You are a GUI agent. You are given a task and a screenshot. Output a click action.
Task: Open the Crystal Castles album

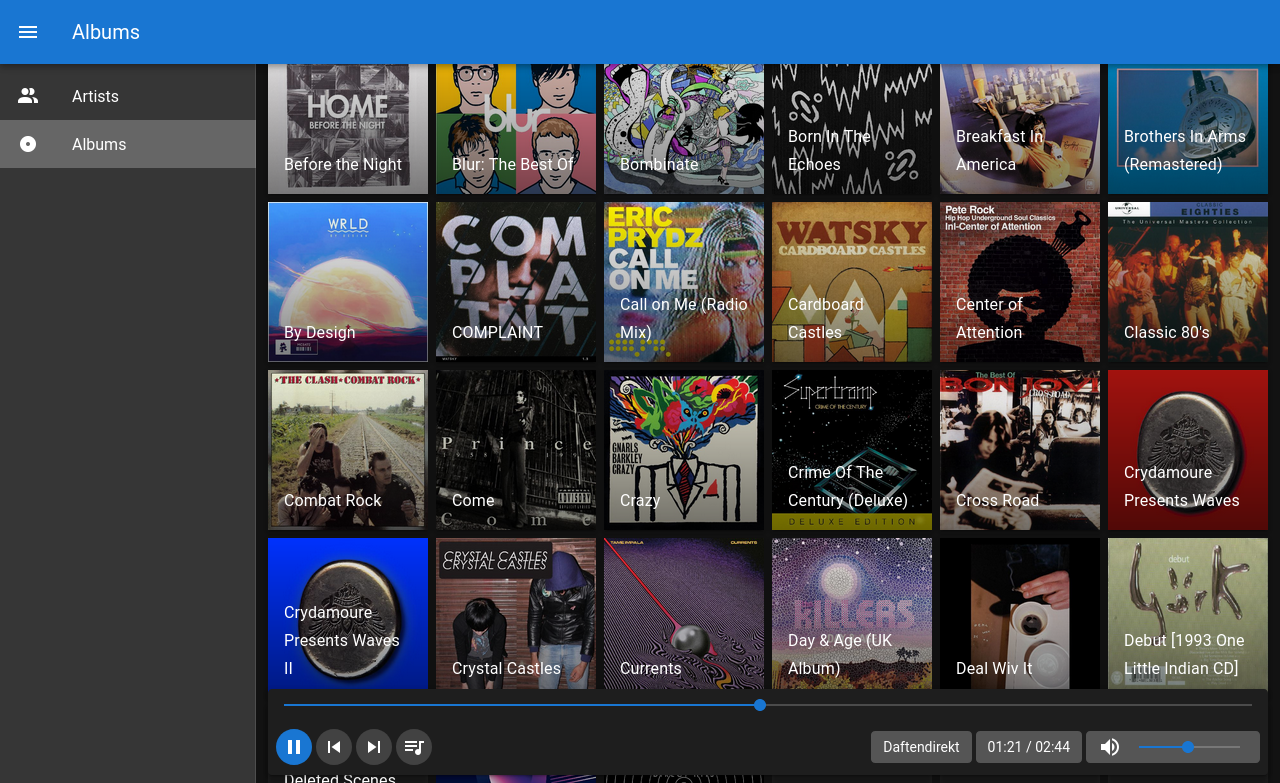coord(516,614)
